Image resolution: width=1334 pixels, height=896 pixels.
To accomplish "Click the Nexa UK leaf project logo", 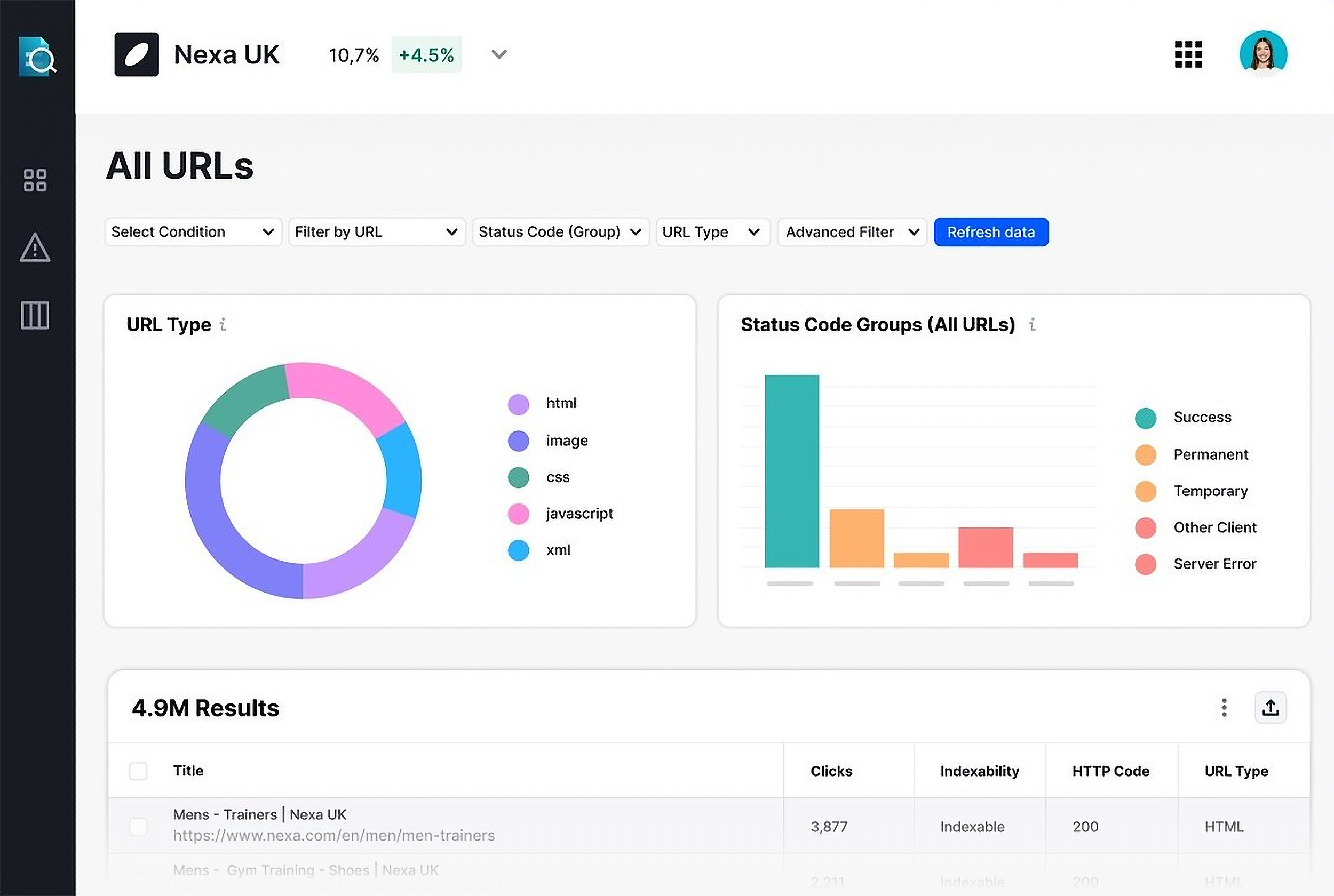I will (x=137, y=54).
